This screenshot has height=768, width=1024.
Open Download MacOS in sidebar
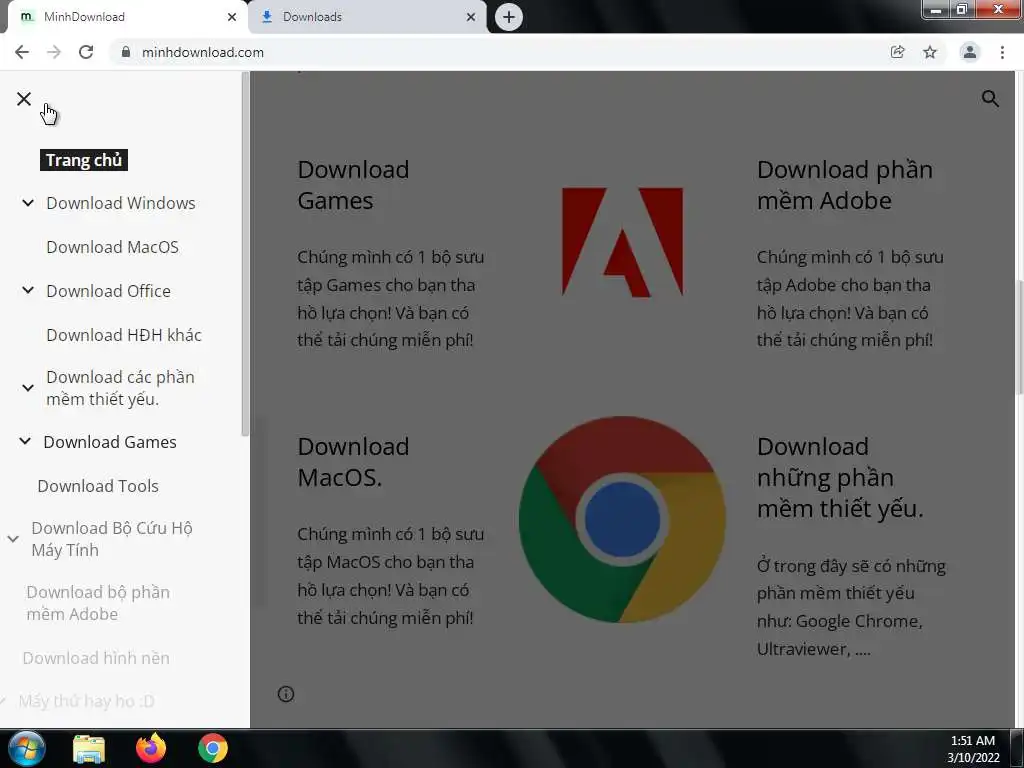112,247
